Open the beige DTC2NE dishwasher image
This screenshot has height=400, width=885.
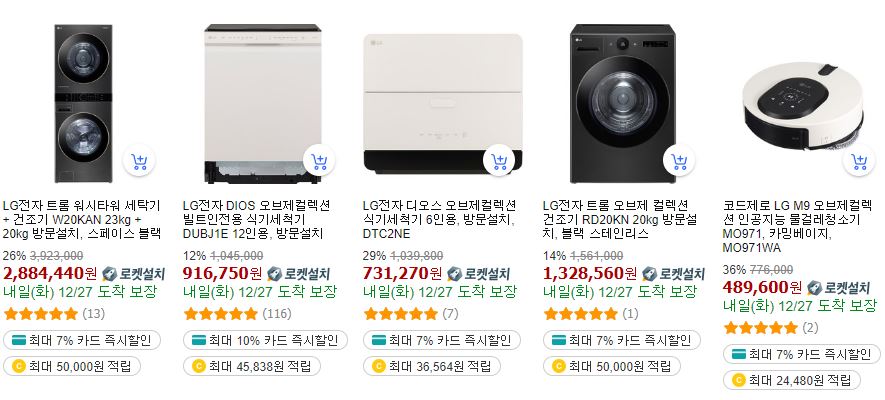point(443,104)
